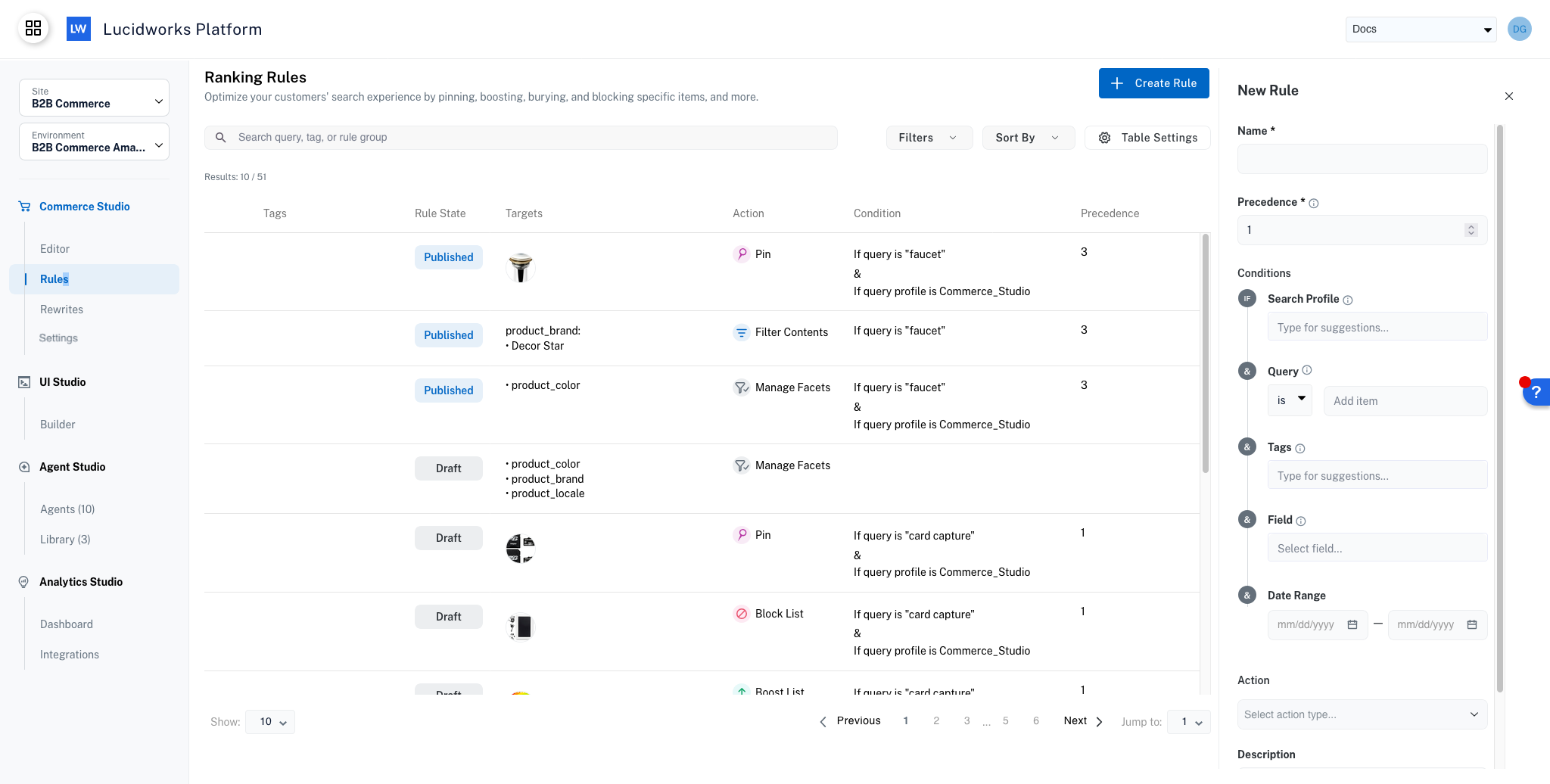The width and height of the screenshot is (1550, 784).
Task: Open the Filters dropdown
Action: click(929, 138)
